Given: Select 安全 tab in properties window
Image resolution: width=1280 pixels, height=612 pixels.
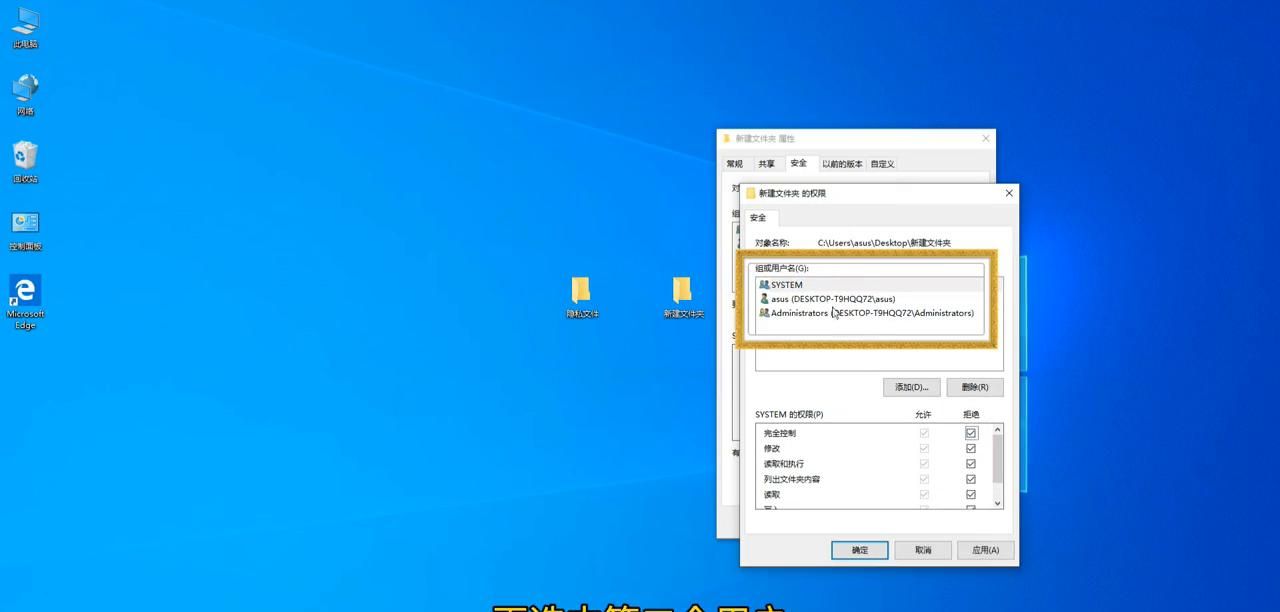Looking at the screenshot, I should click(798, 163).
